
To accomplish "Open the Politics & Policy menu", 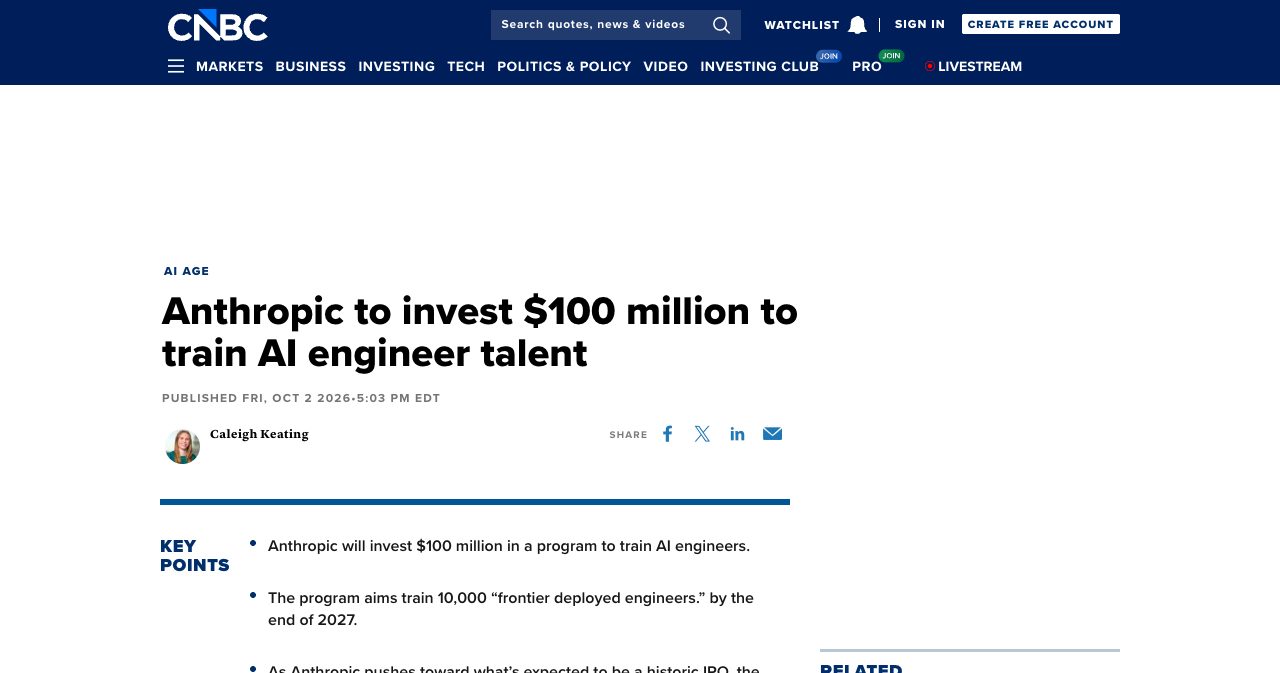I will 564,66.
